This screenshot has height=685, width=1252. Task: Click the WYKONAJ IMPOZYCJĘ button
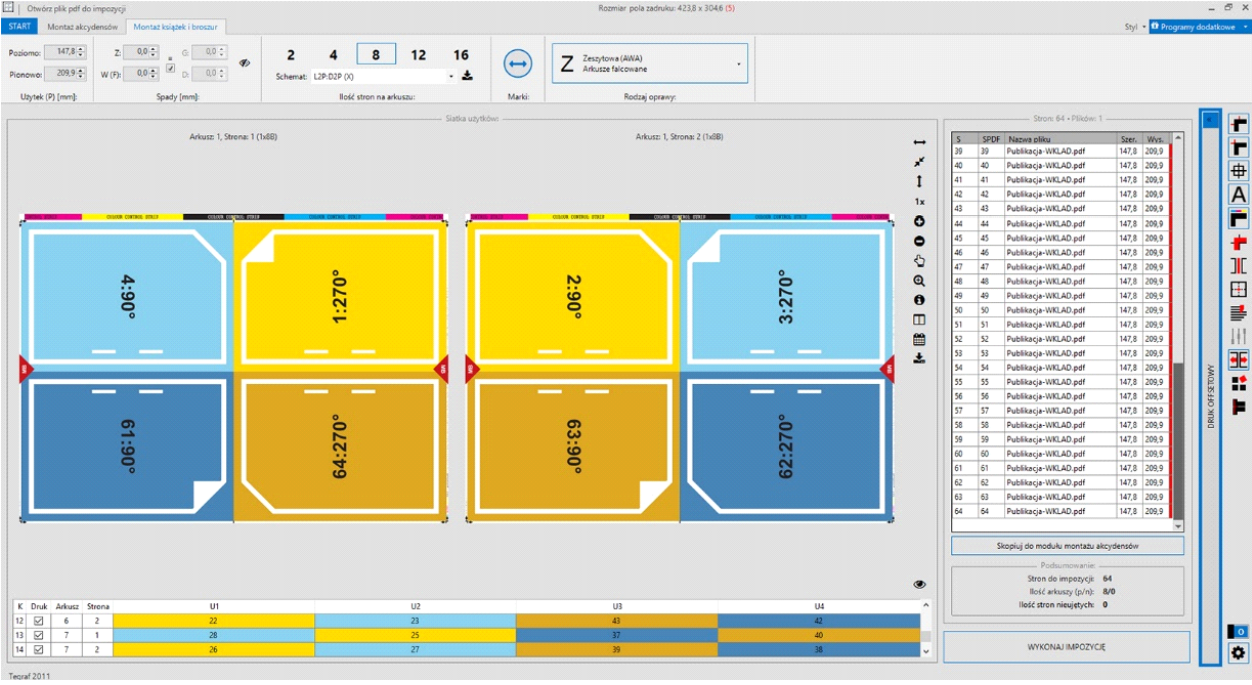1066,647
